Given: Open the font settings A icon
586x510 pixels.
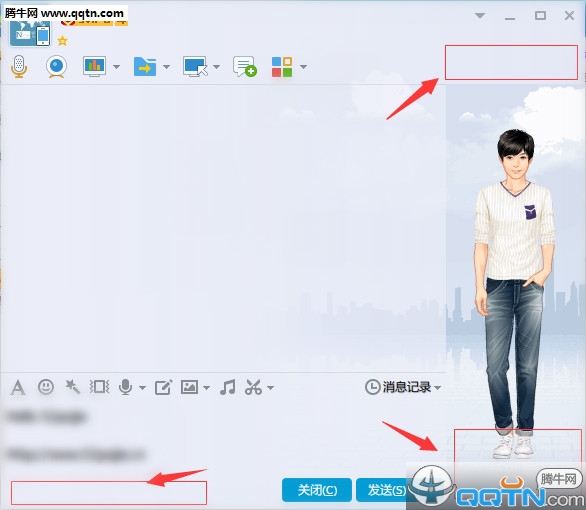Looking at the screenshot, I should point(18,387).
